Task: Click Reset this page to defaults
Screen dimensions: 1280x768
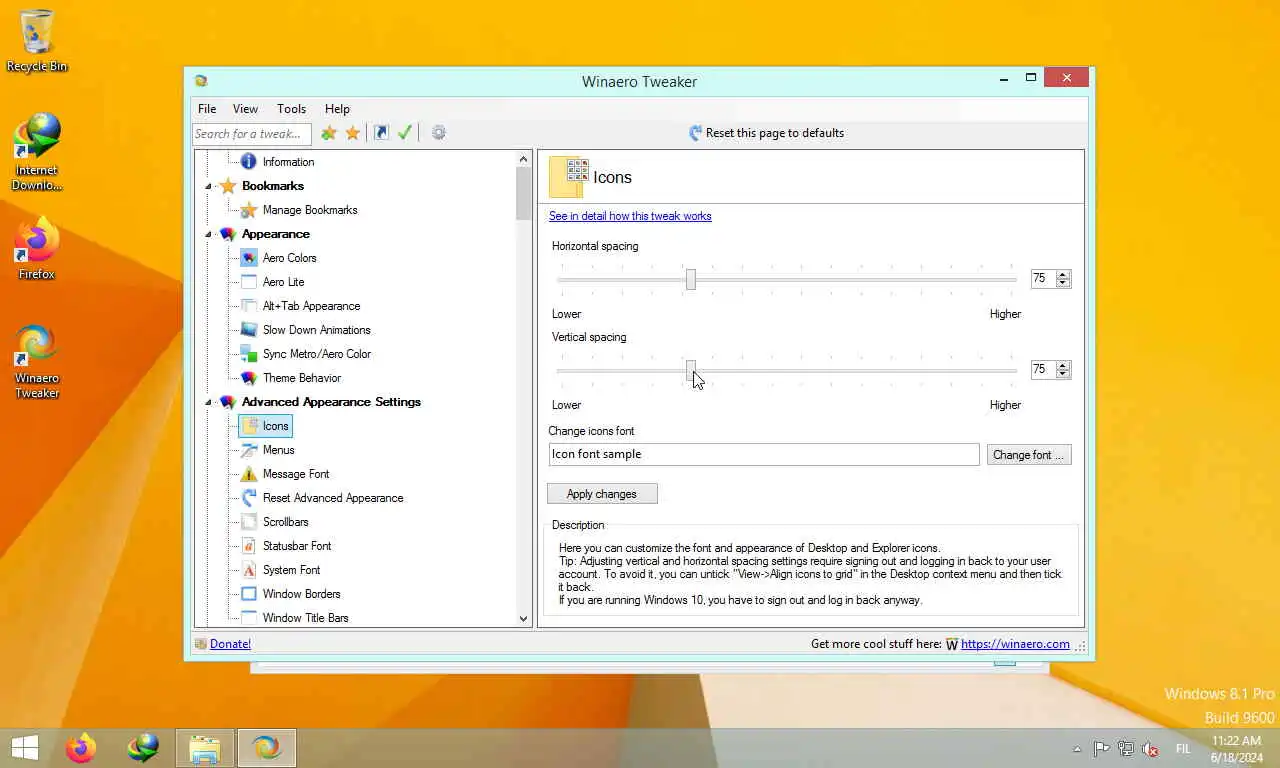Action: (x=766, y=133)
